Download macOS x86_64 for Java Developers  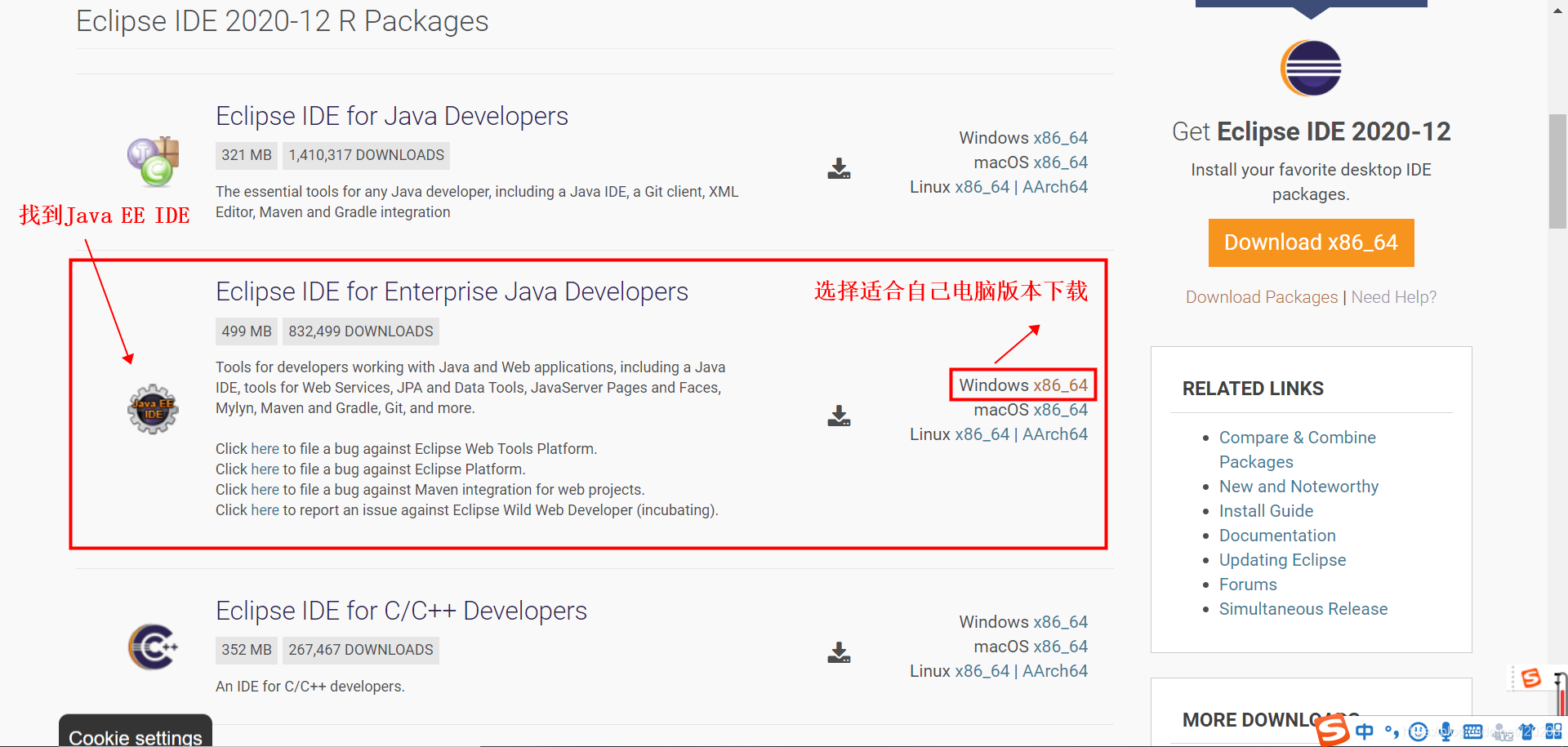click(x=1060, y=162)
